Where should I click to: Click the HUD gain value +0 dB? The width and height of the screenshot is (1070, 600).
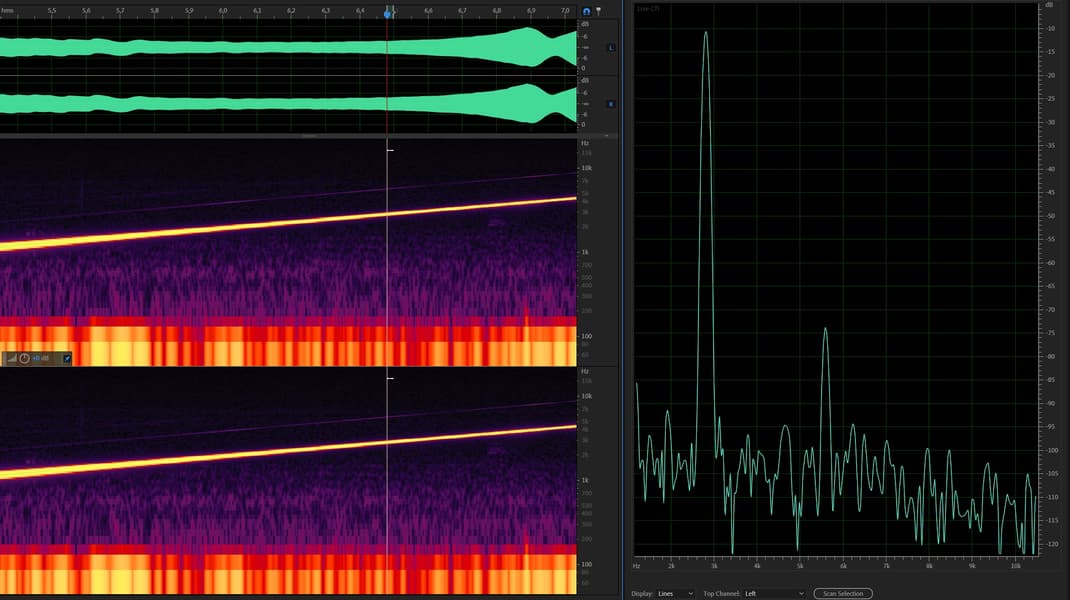40,358
